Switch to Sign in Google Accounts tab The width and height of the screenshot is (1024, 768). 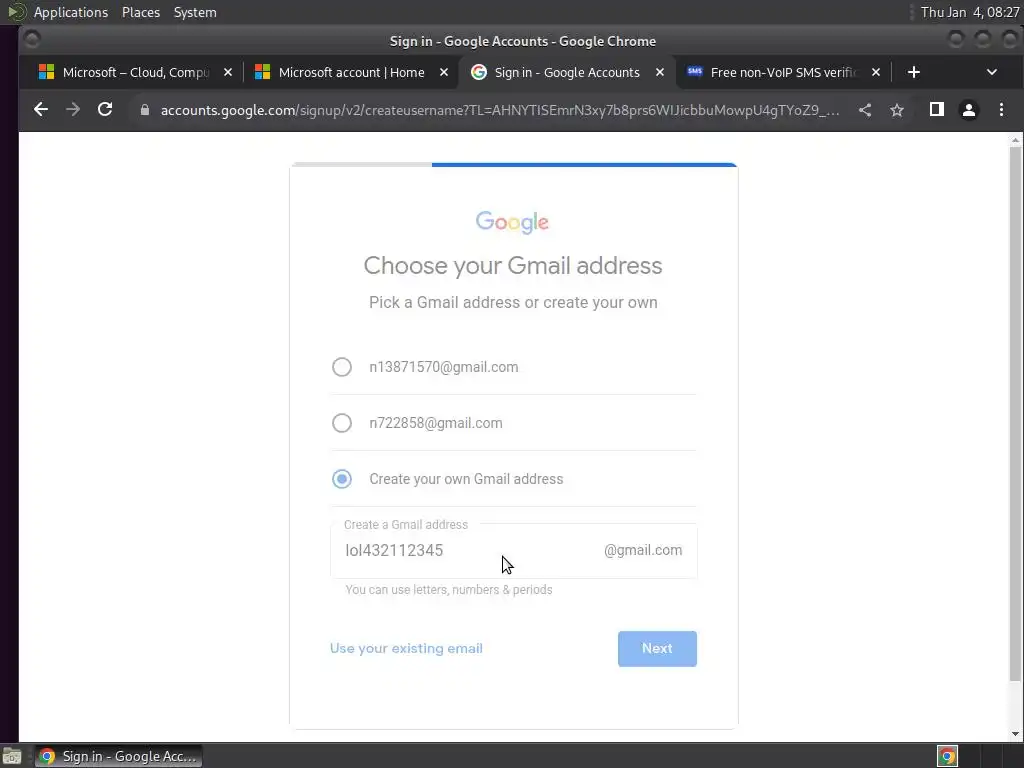(567, 72)
